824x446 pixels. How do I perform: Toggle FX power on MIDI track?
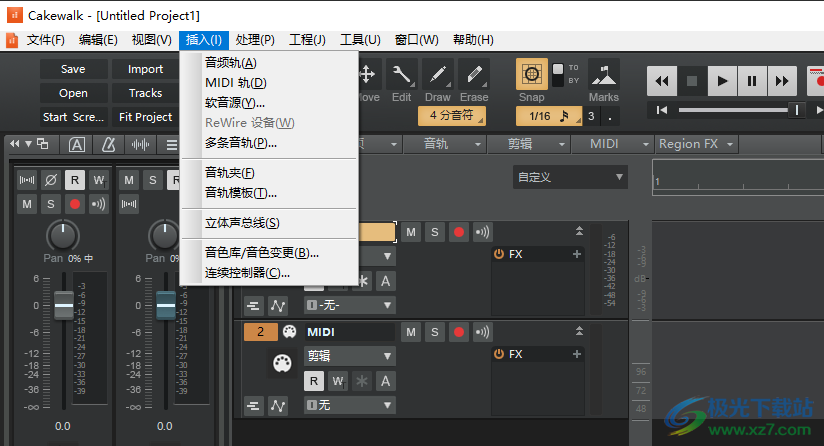[499, 354]
